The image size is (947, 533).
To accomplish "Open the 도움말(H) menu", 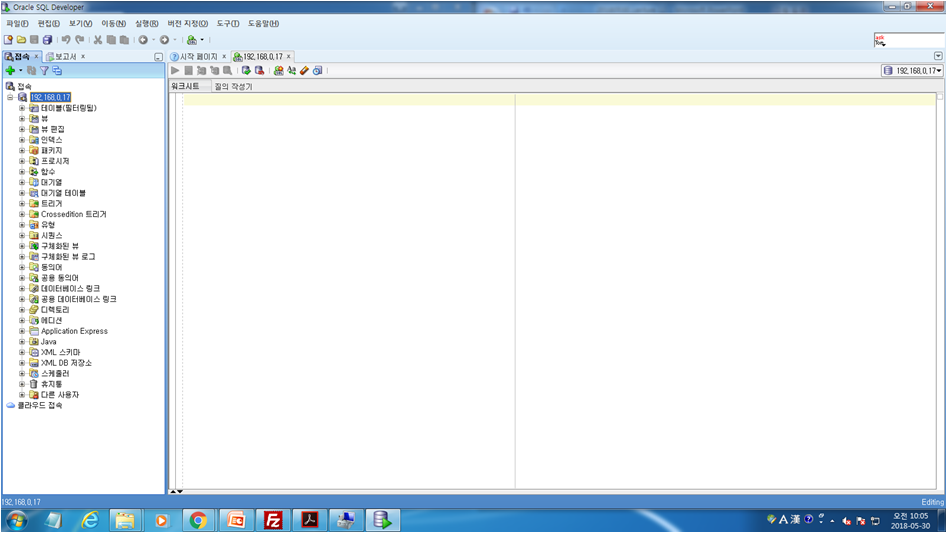I will tap(263, 24).
